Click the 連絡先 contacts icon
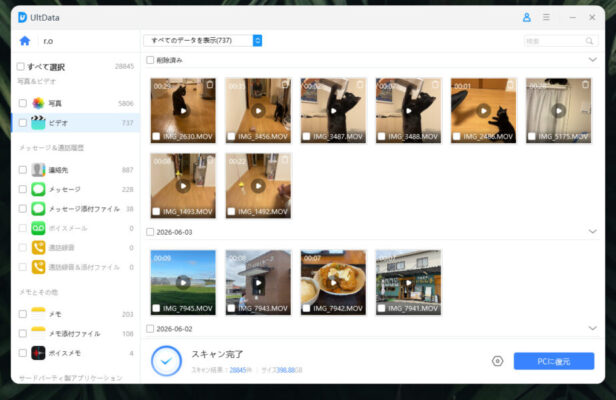This screenshot has width=616, height=400. 38,170
